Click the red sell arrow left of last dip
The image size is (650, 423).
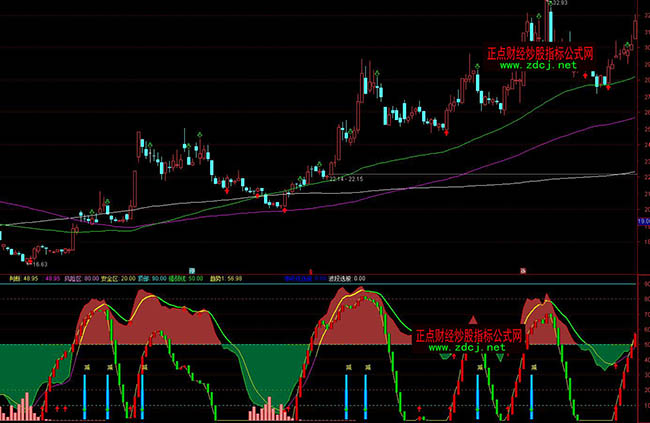(586, 75)
